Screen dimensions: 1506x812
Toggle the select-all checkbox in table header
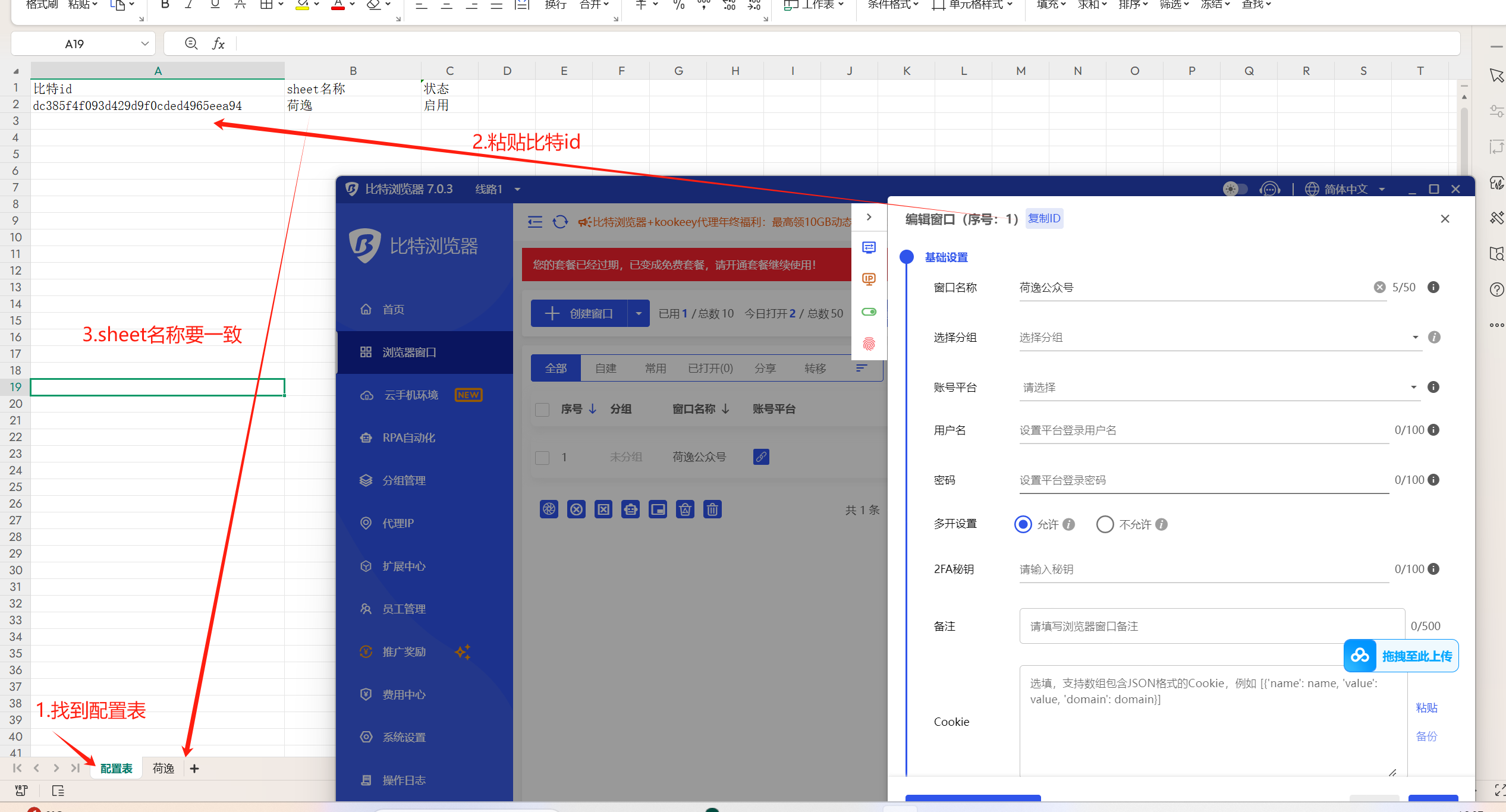[x=542, y=409]
